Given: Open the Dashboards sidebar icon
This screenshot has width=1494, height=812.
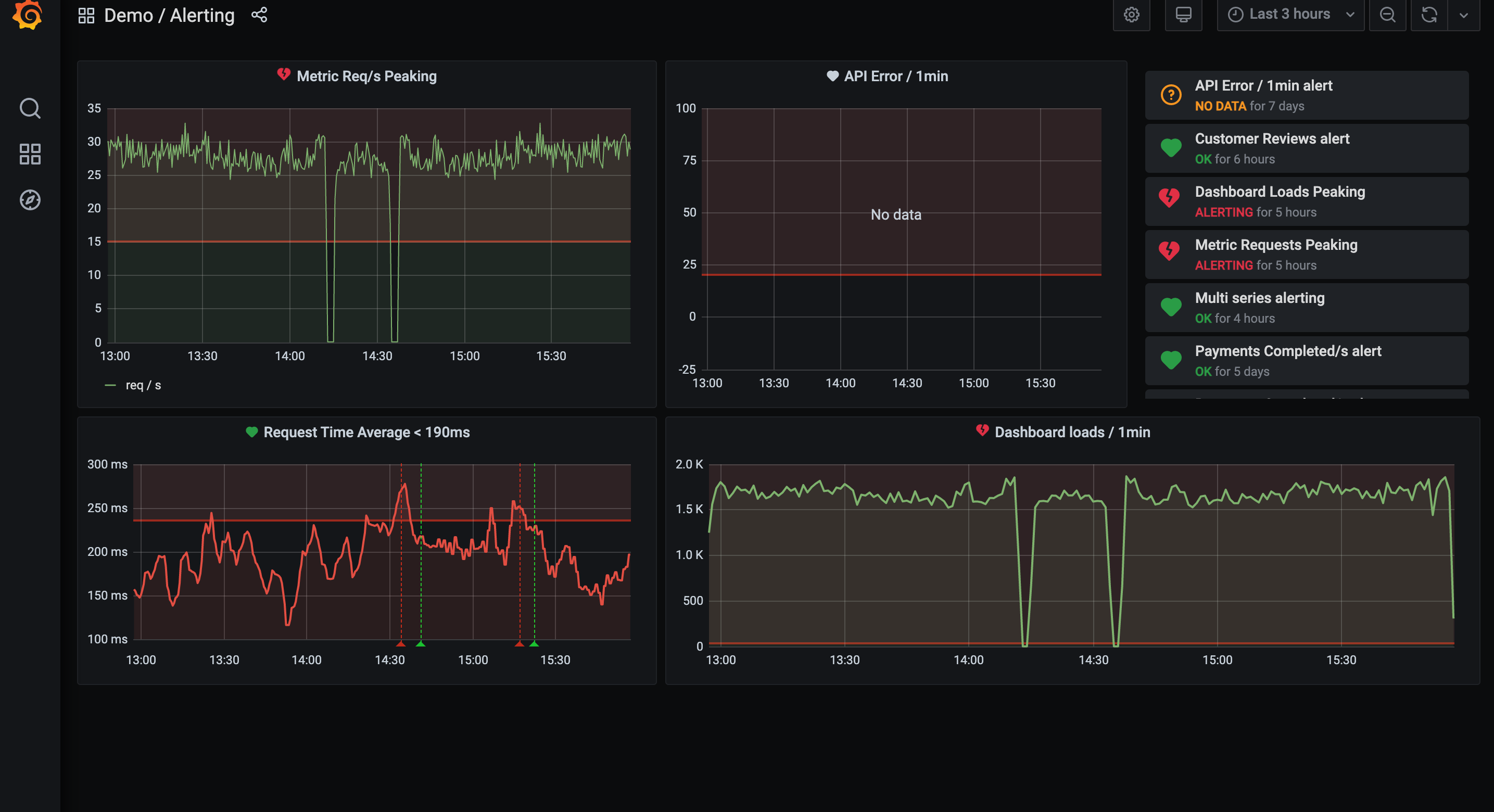Looking at the screenshot, I should click(30, 154).
